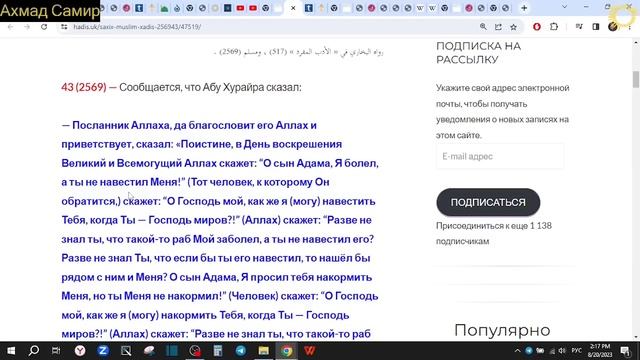Bookmark this page with the star
This screenshot has width=640, height=360.
point(513,27)
